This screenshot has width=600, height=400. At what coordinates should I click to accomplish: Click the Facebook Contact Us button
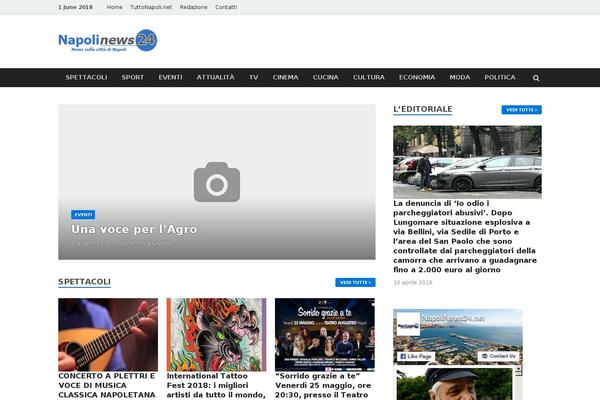click(x=499, y=356)
